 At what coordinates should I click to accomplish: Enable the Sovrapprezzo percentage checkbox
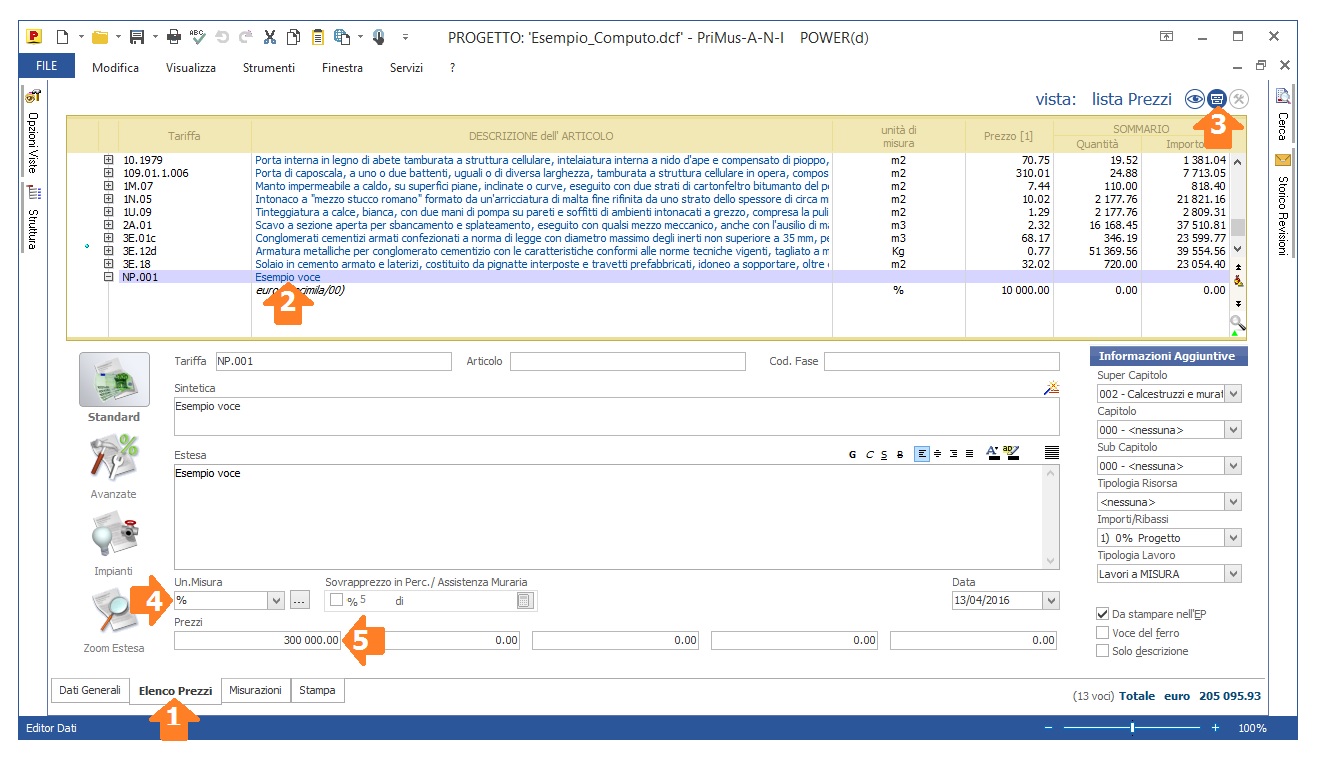[x=337, y=601]
